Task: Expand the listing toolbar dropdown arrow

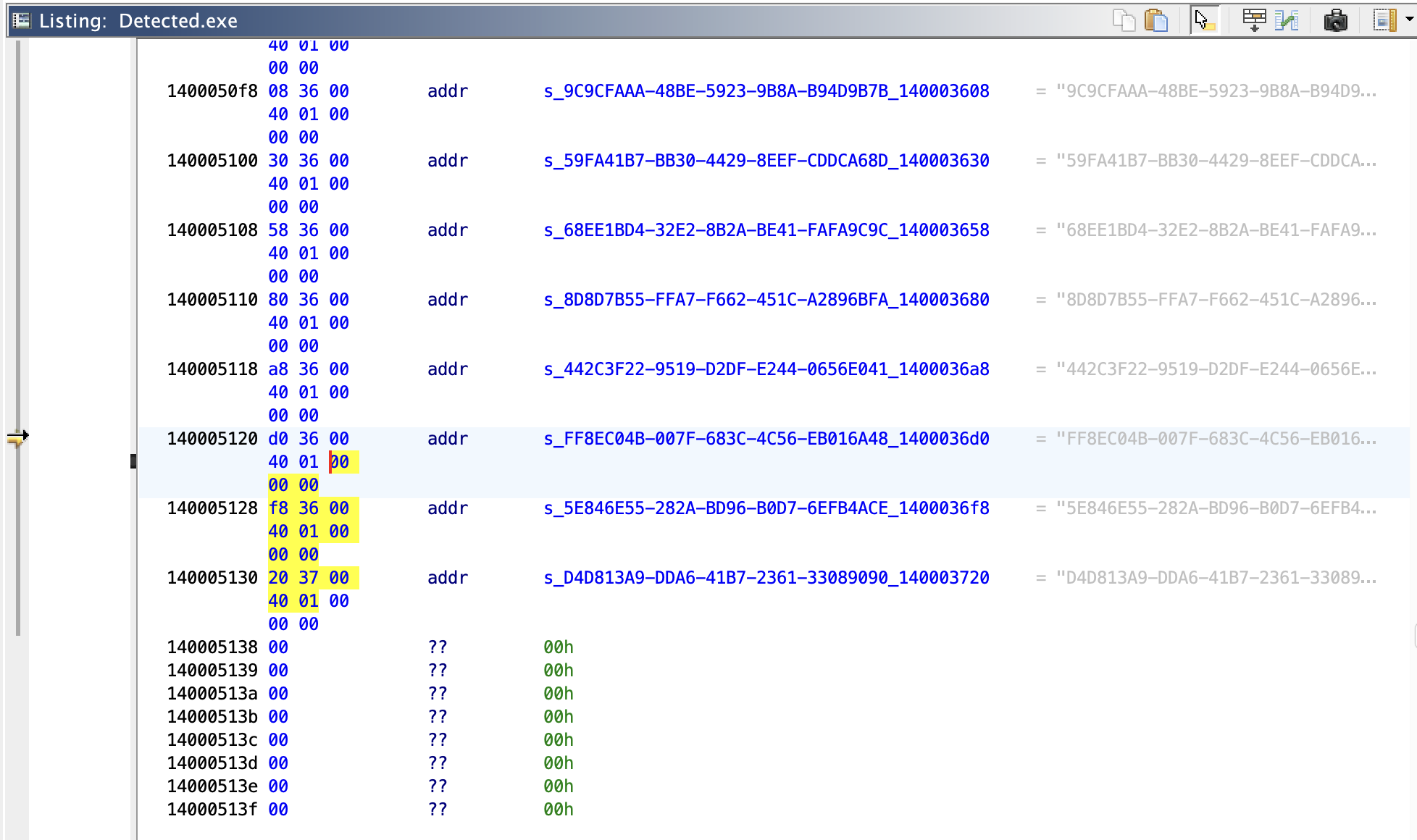Action: 1409,20
